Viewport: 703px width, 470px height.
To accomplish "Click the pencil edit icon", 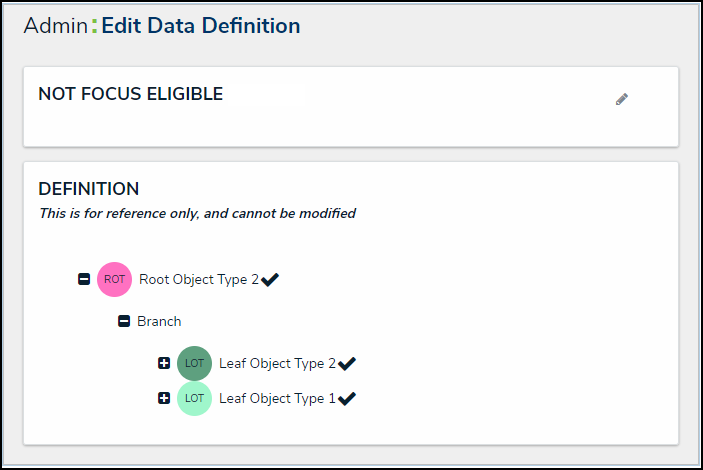I will [622, 99].
